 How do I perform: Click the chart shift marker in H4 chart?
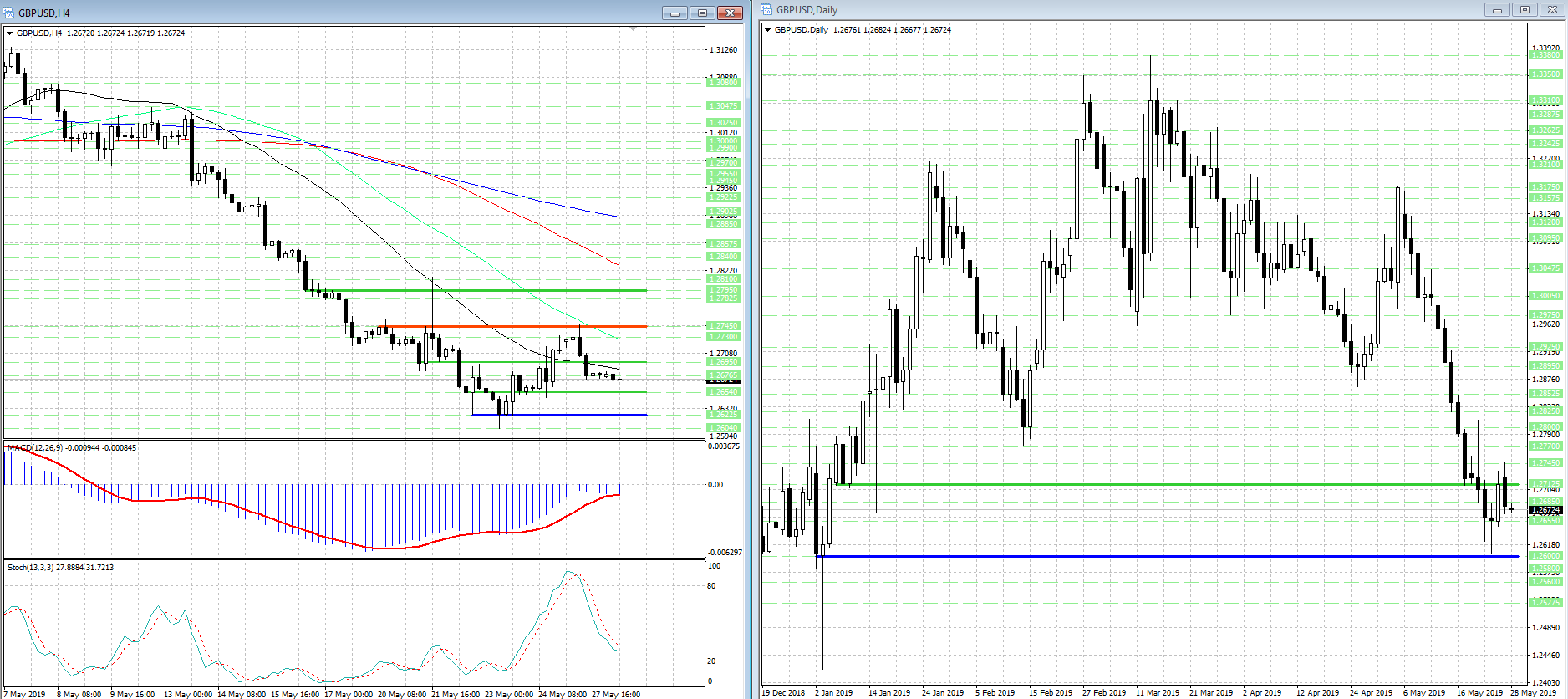pos(634,29)
